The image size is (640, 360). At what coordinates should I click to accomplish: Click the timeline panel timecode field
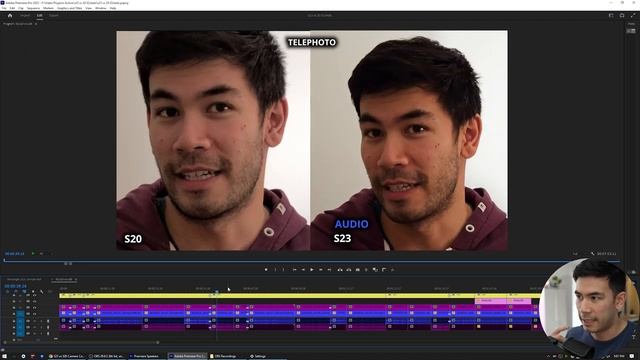(16, 286)
